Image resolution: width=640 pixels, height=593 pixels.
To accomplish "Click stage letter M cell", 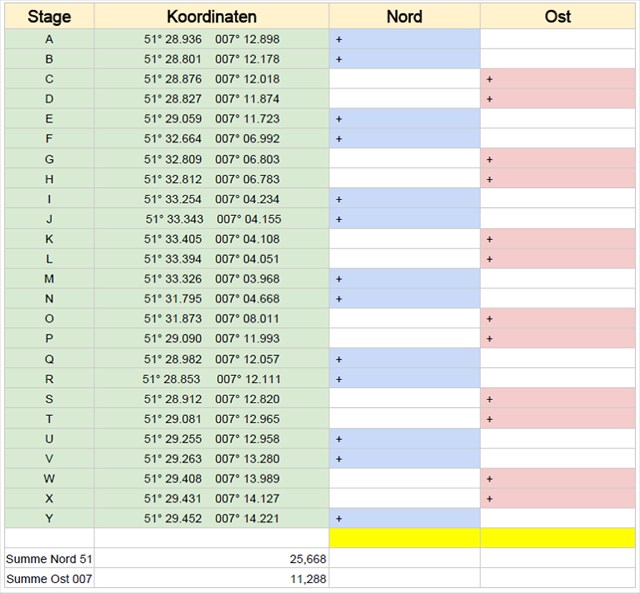I will coord(49,279).
